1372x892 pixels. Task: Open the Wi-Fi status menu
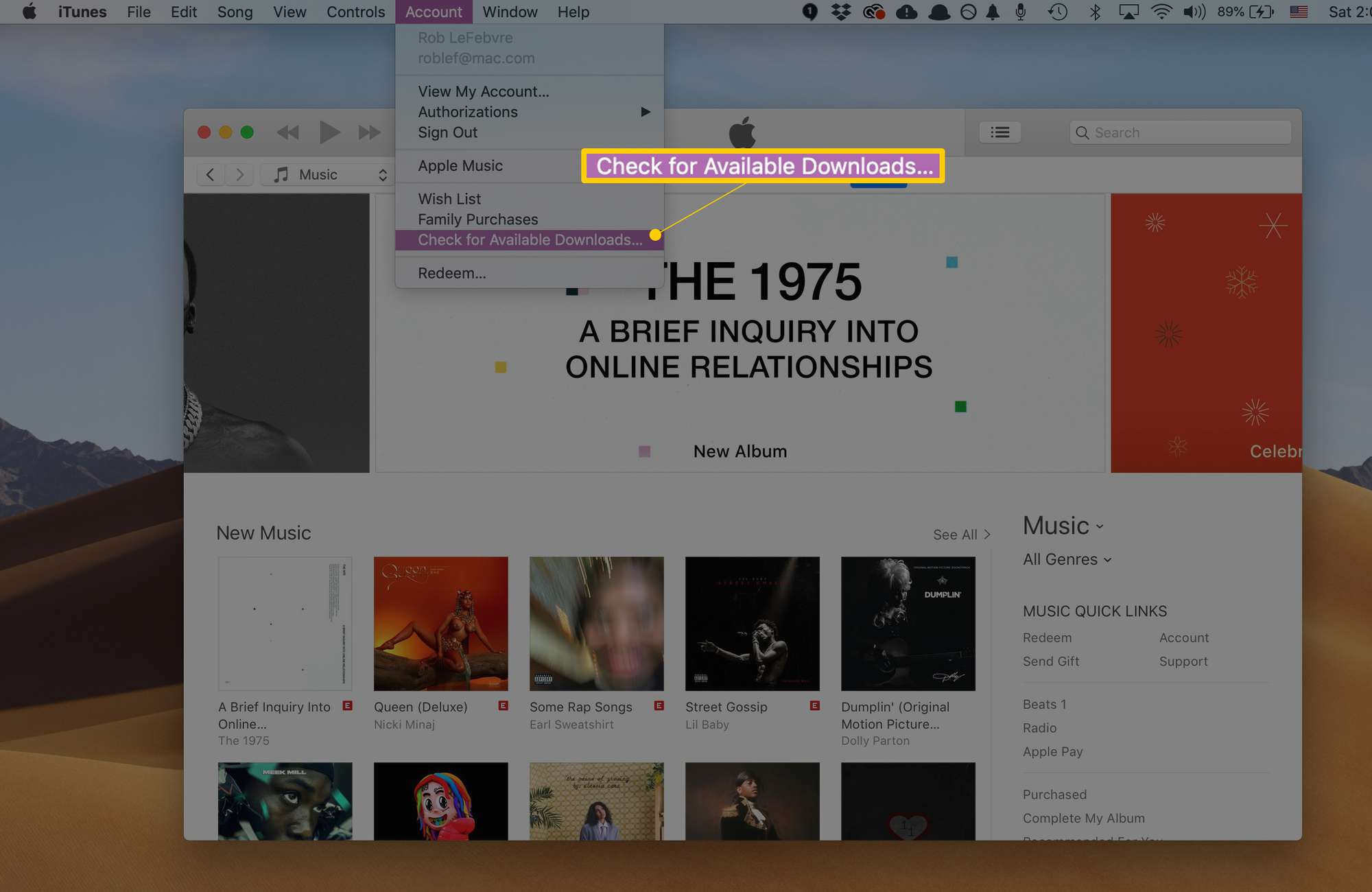[x=1161, y=12]
